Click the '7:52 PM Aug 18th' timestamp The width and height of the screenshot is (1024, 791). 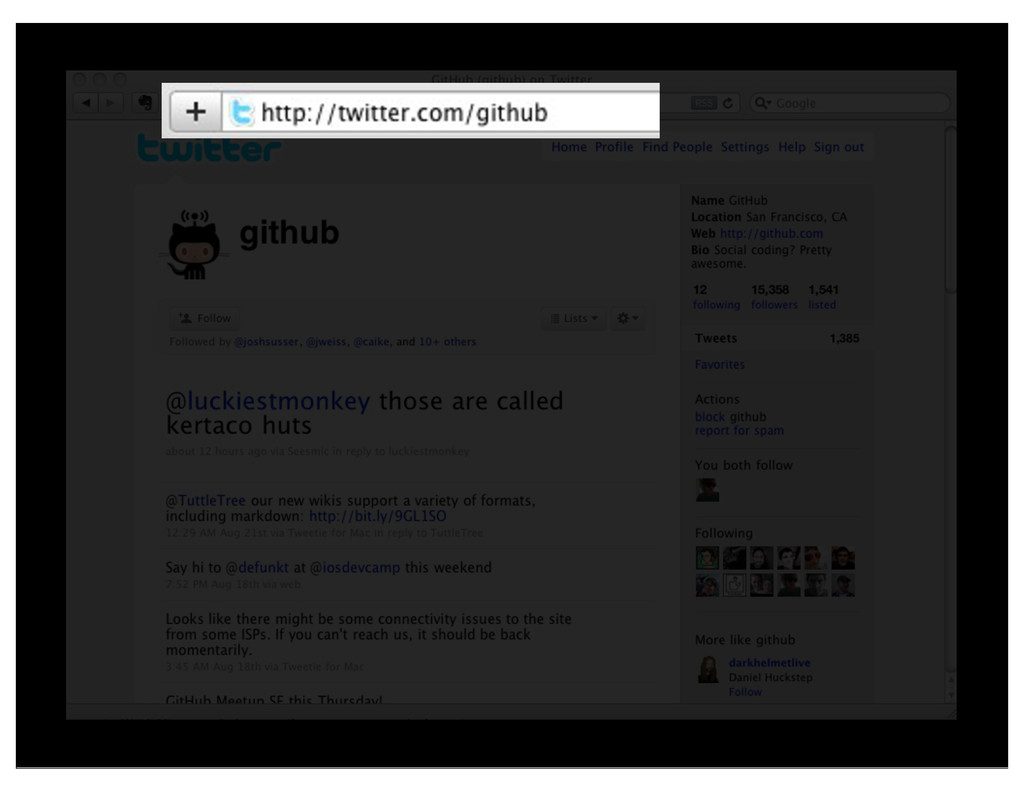tap(213, 584)
